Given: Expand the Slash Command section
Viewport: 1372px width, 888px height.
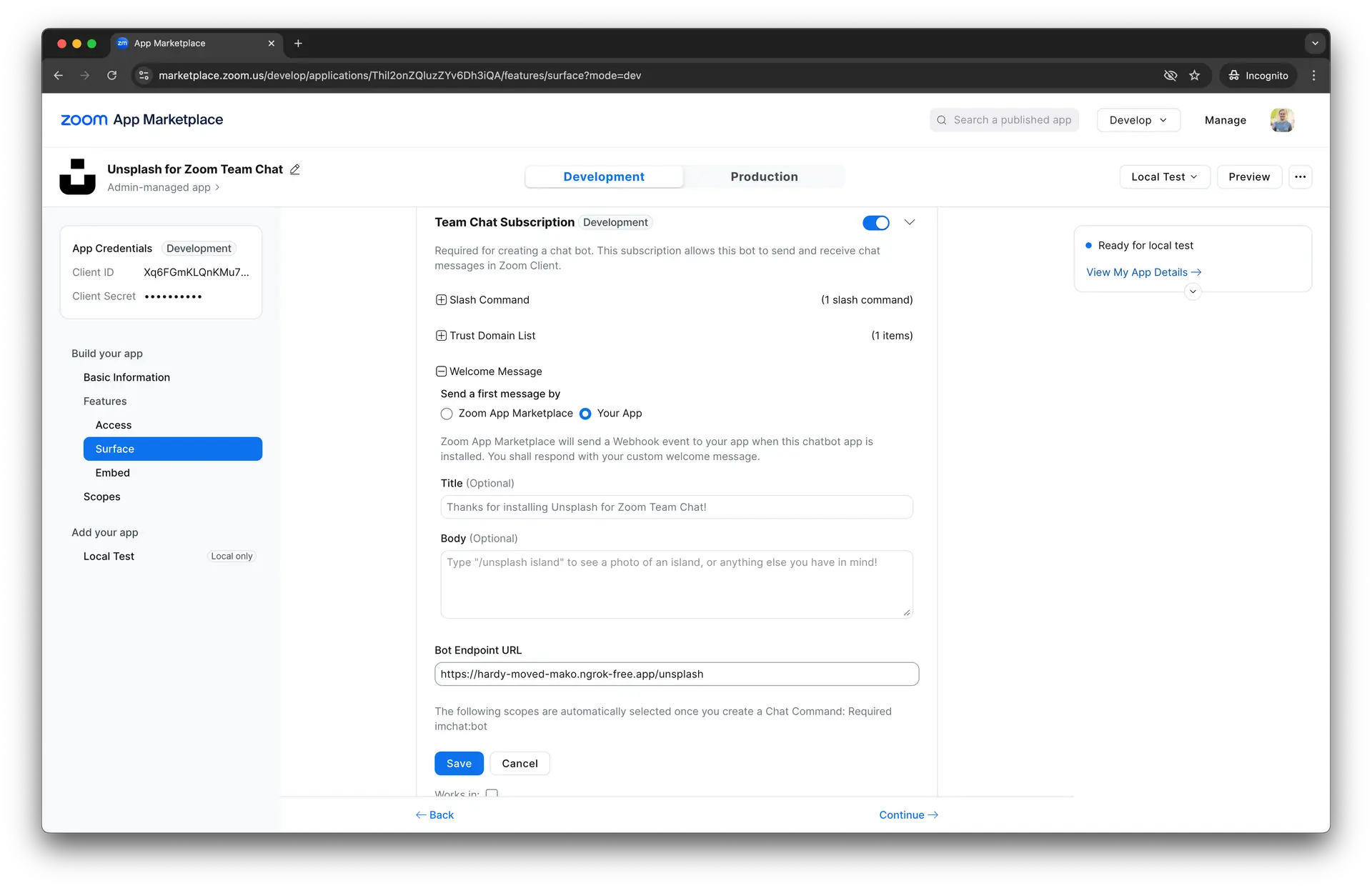Looking at the screenshot, I should click(439, 299).
